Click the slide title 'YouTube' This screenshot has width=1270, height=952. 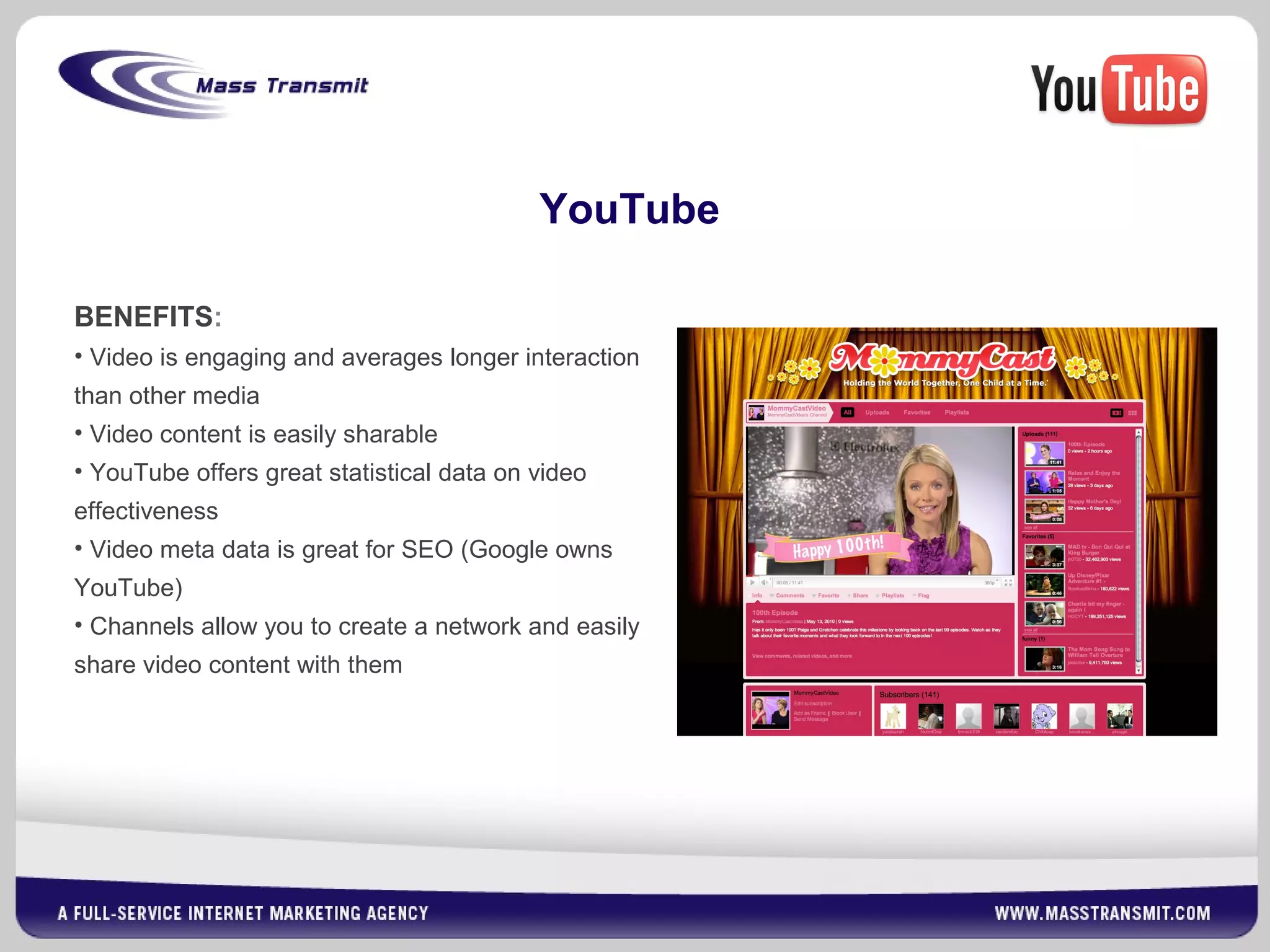tap(629, 209)
